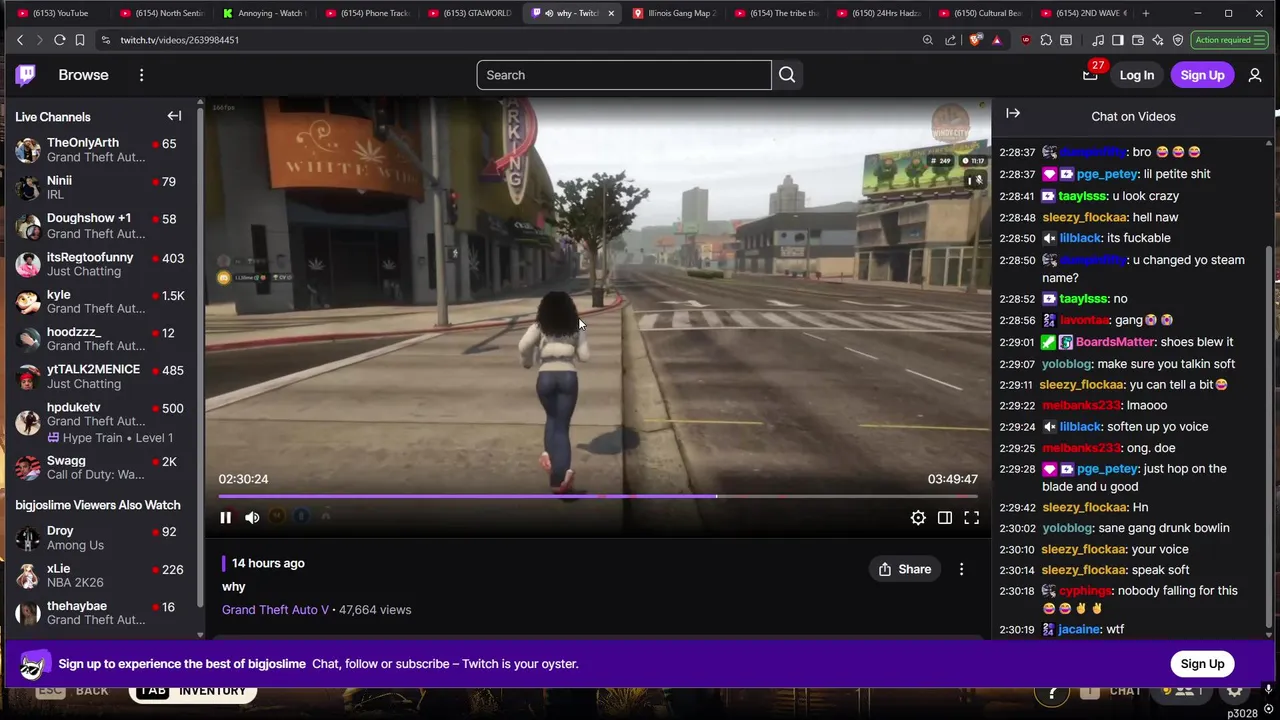Open the Action required browser menu
This screenshot has height=720, width=1280.
click(x=1229, y=40)
